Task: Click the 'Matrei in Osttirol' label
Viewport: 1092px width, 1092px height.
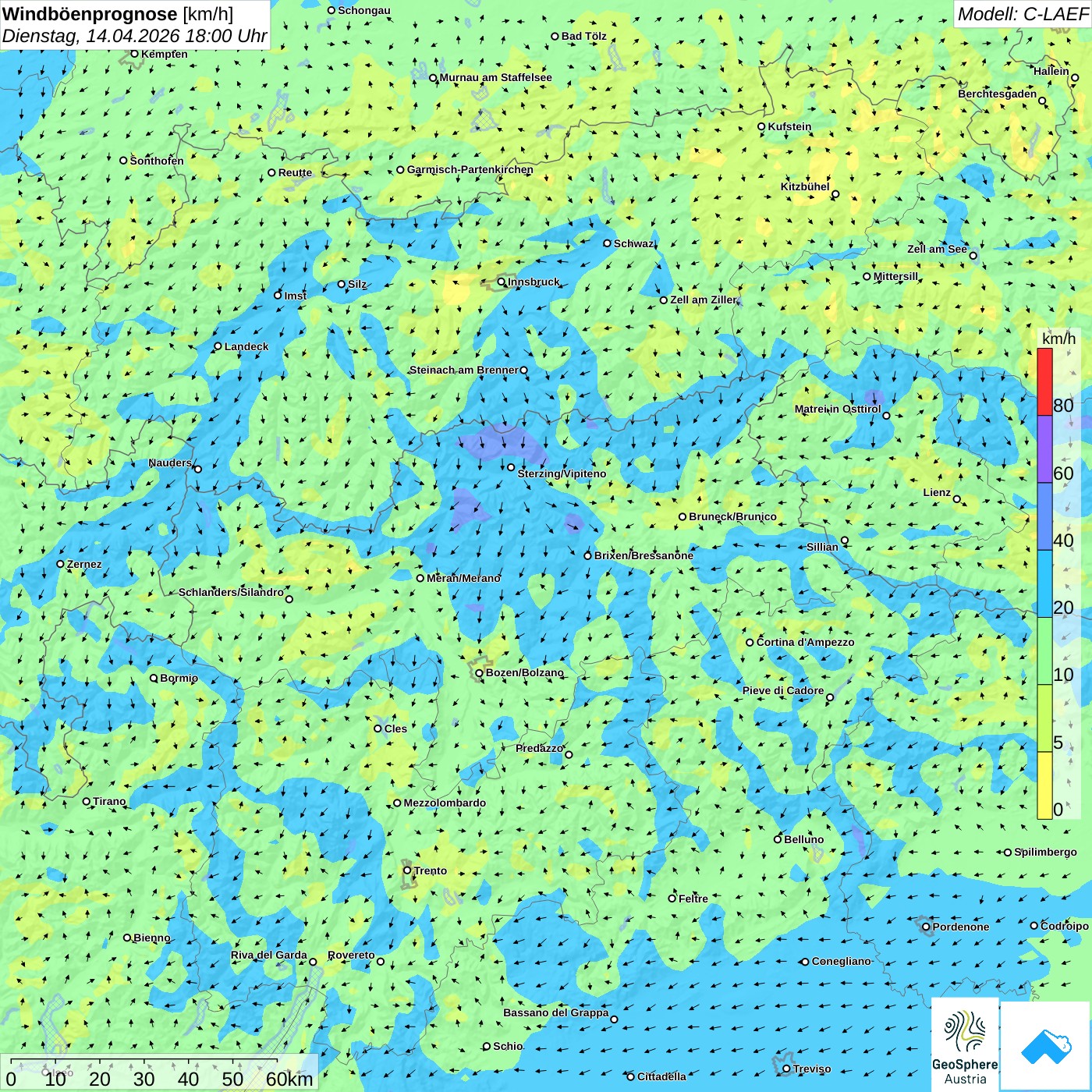Action: point(838,409)
